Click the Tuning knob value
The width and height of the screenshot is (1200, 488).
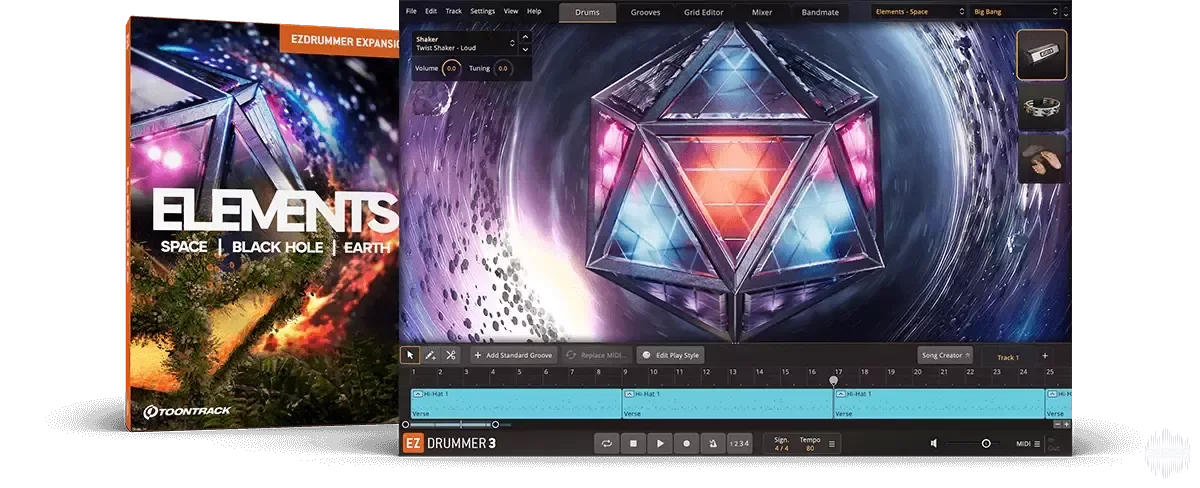(502, 68)
